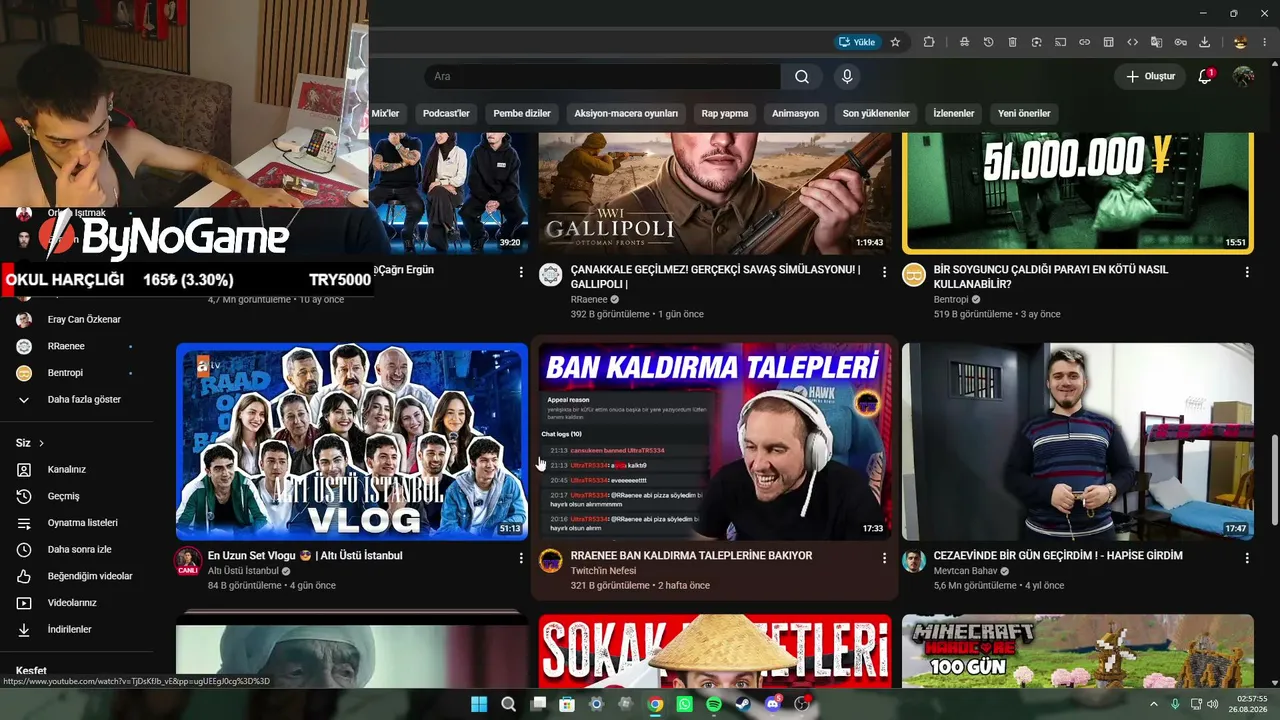Image resolution: width=1280 pixels, height=720 pixels.
Task: Open more options for Bir Soyguncu video
Action: click(x=1247, y=272)
